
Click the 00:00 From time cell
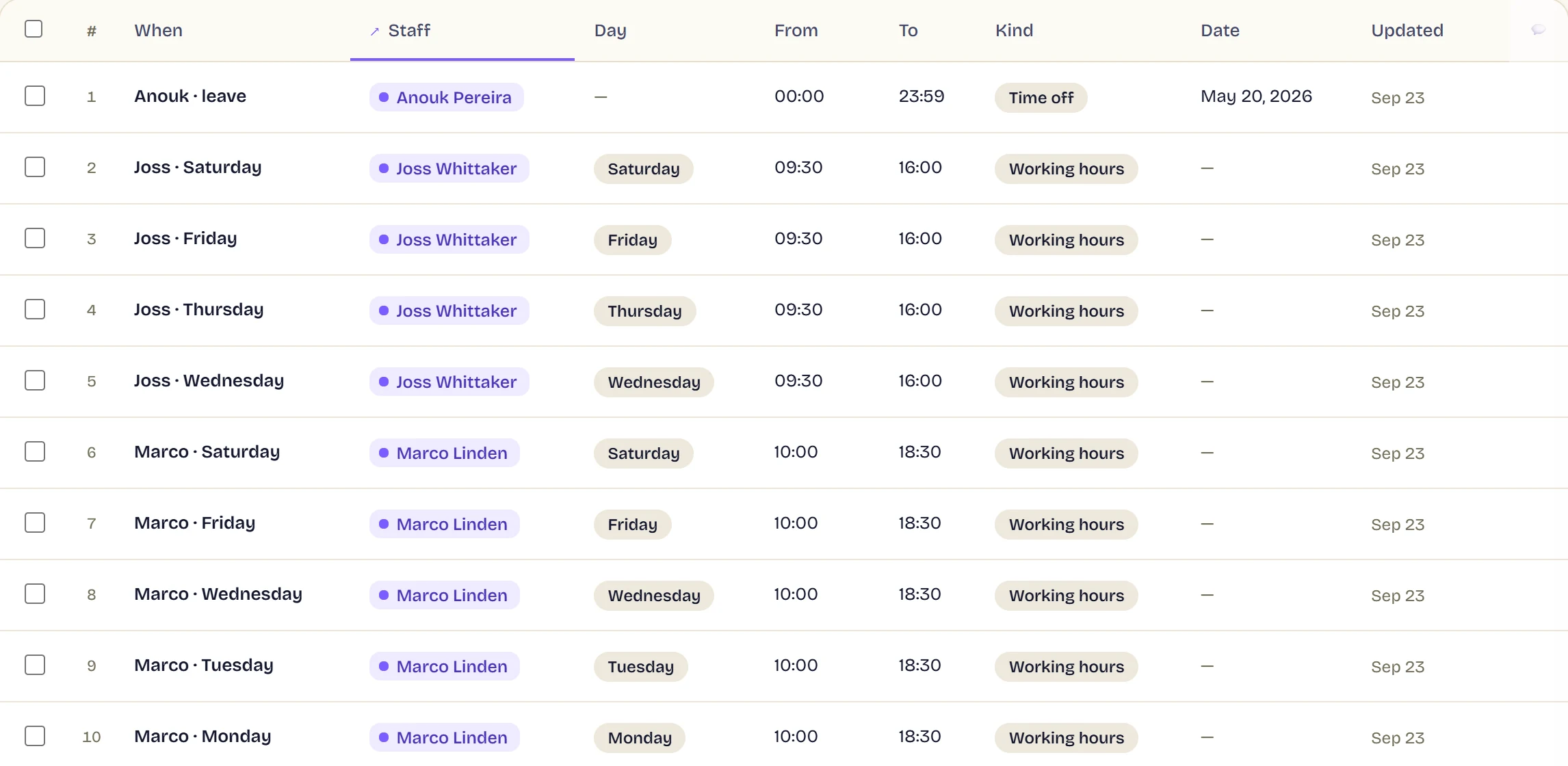pos(799,96)
